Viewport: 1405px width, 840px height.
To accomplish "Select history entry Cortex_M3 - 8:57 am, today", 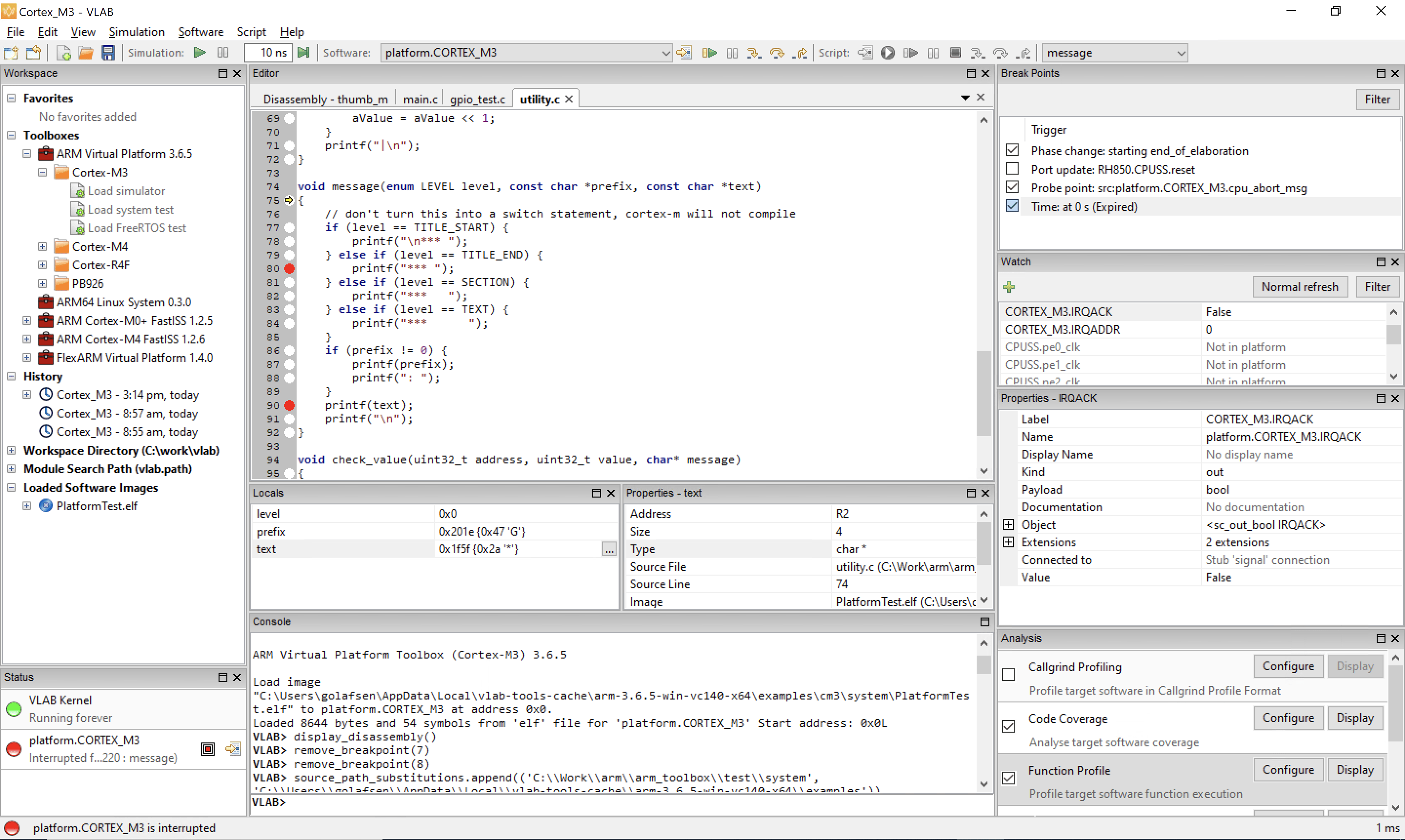I will pos(127,413).
